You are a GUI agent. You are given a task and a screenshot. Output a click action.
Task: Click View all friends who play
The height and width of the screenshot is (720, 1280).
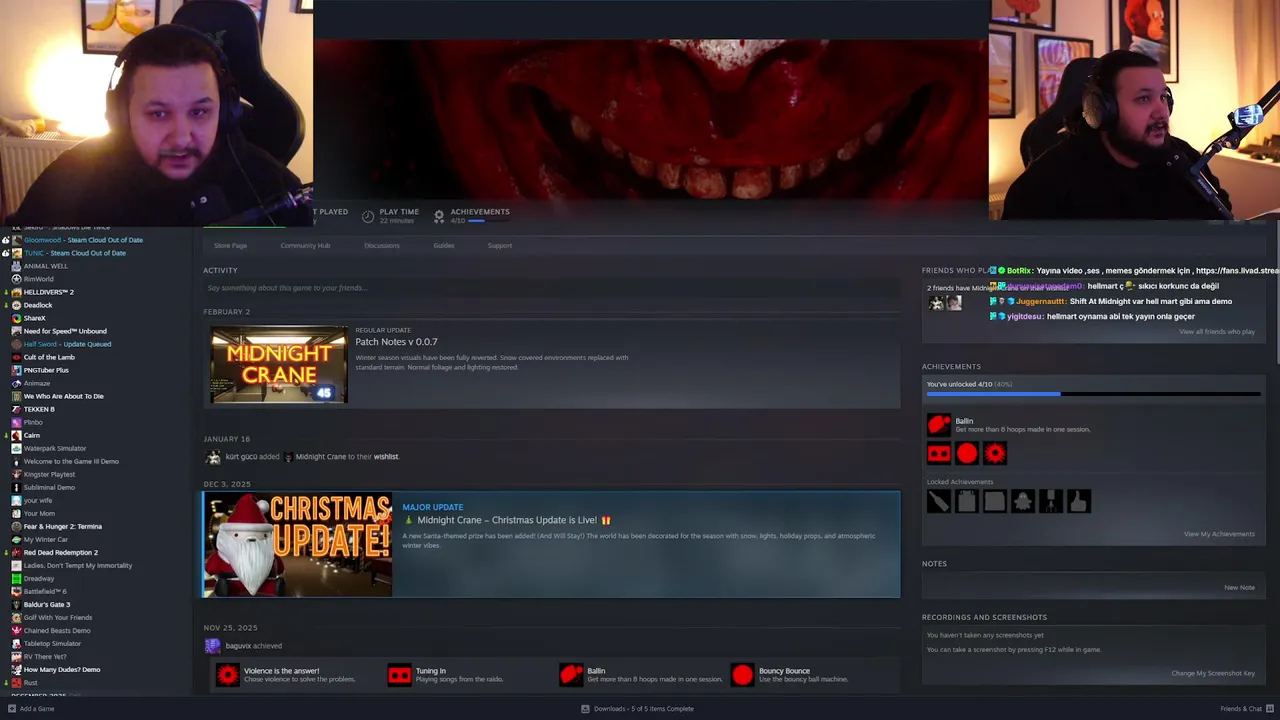pos(1217,332)
